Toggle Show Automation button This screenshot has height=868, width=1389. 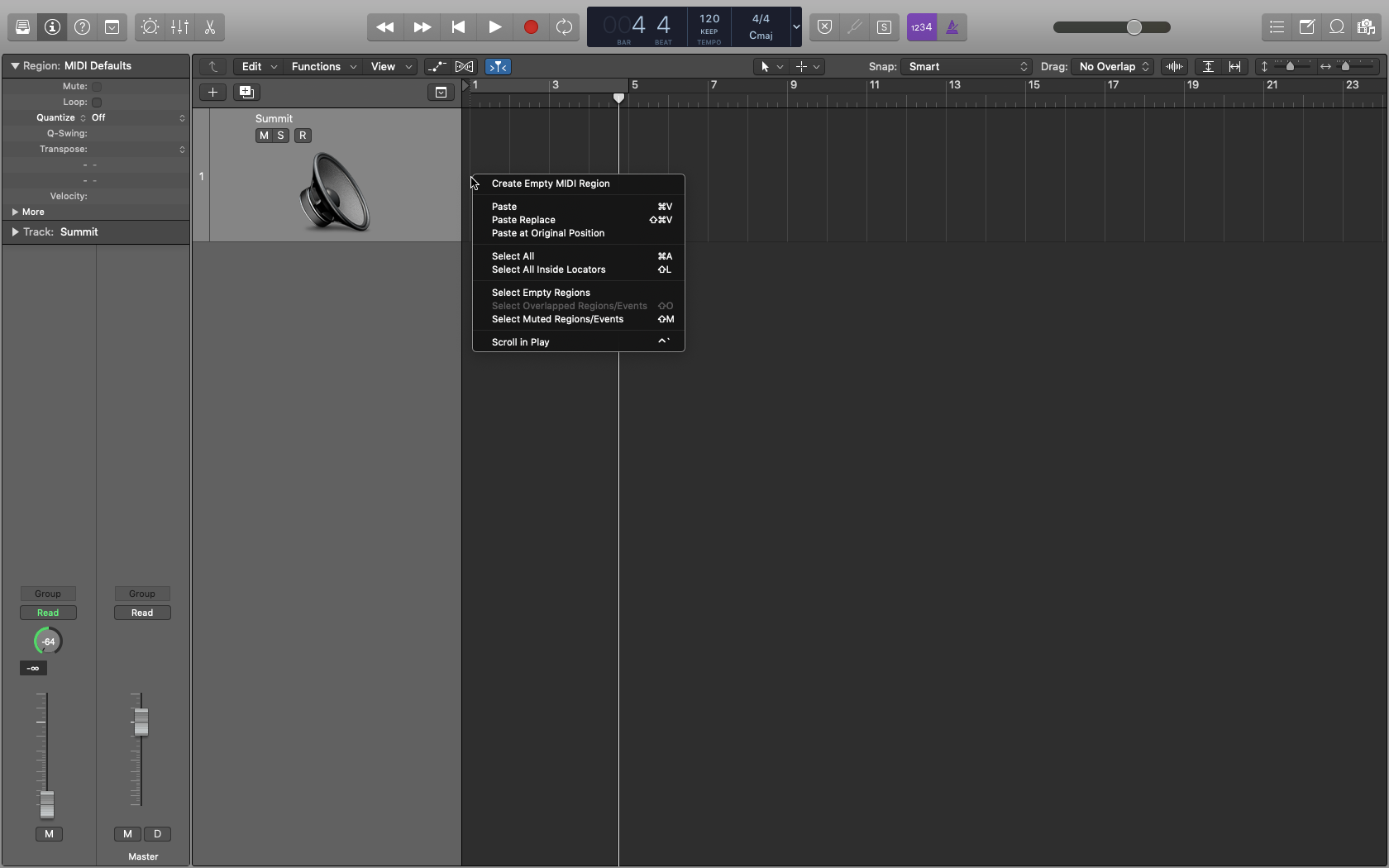click(x=437, y=66)
